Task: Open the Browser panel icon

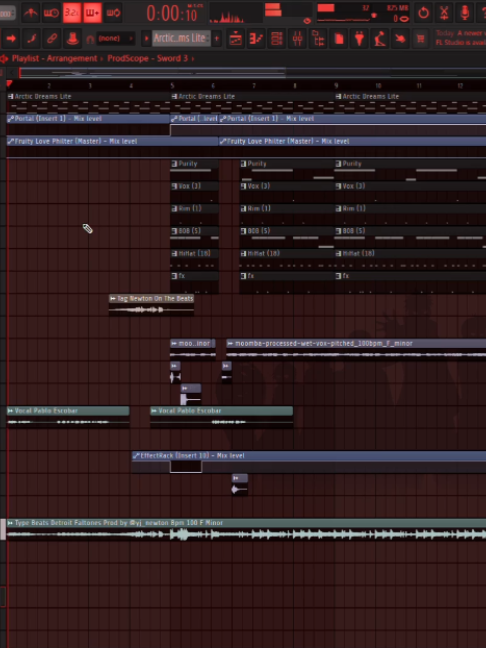Action: pyautogui.click(x=318, y=39)
